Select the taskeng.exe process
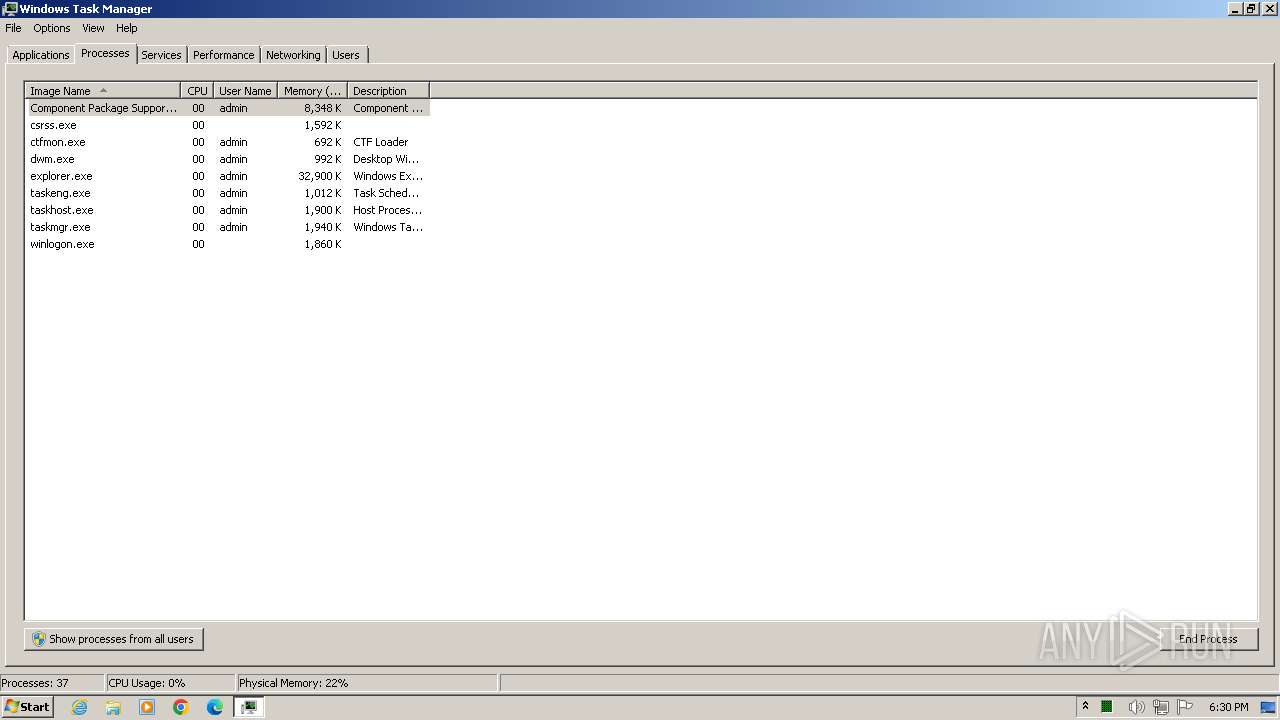This screenshot has width=1280, height=720. [x=227, y=193]
